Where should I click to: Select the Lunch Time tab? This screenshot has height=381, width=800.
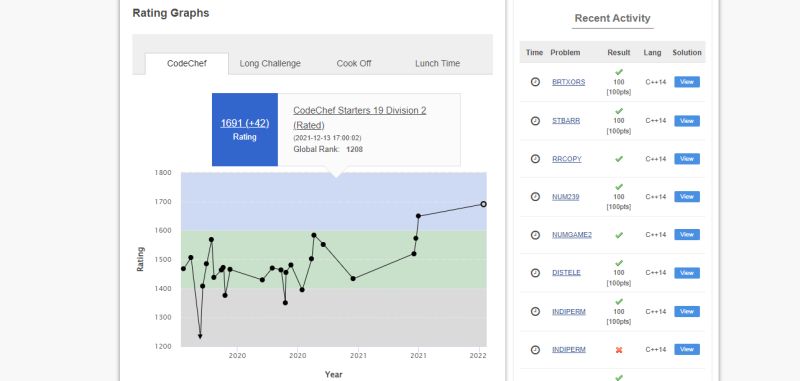point(437,64)
